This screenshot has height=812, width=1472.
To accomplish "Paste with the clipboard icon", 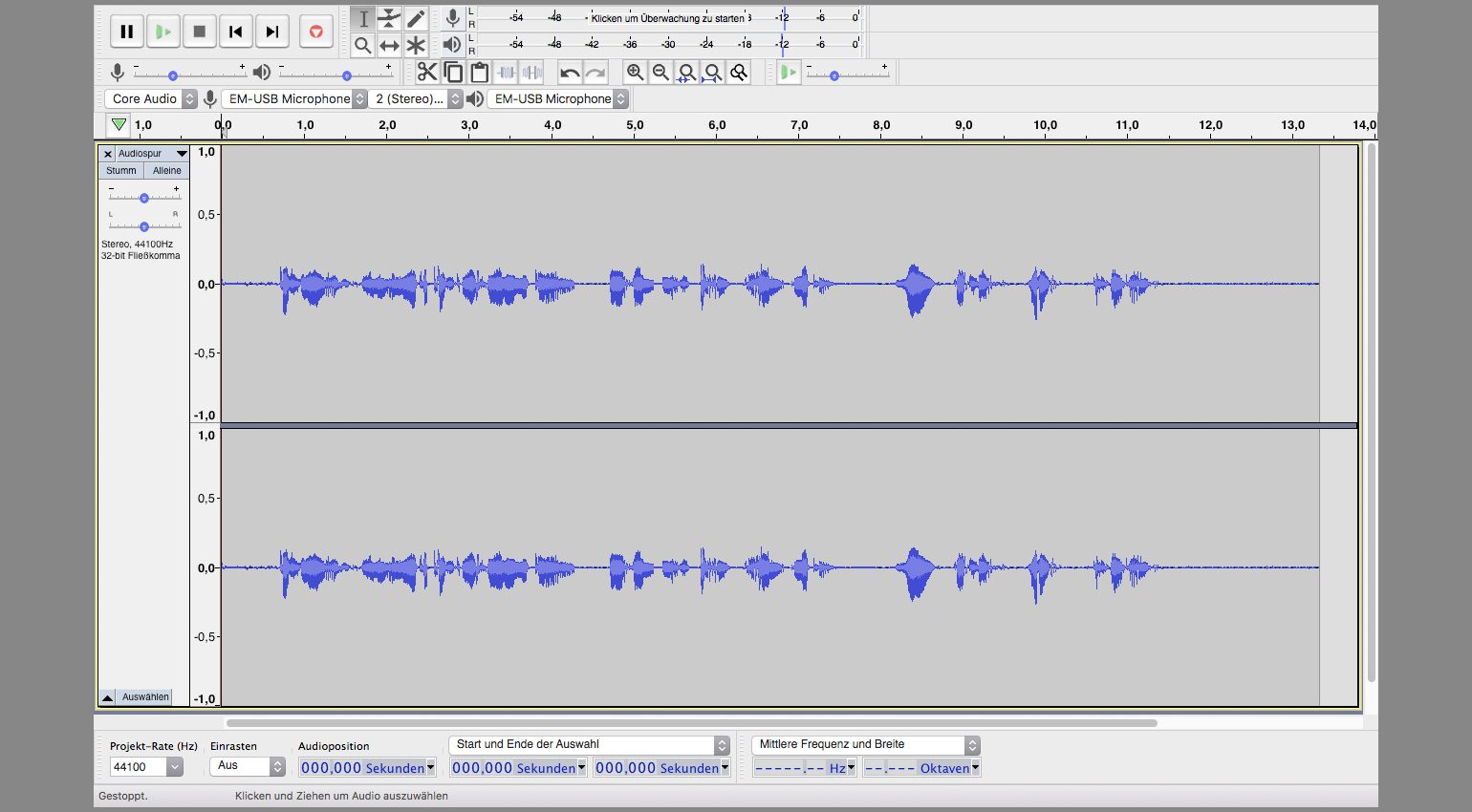I will [480, 73].
